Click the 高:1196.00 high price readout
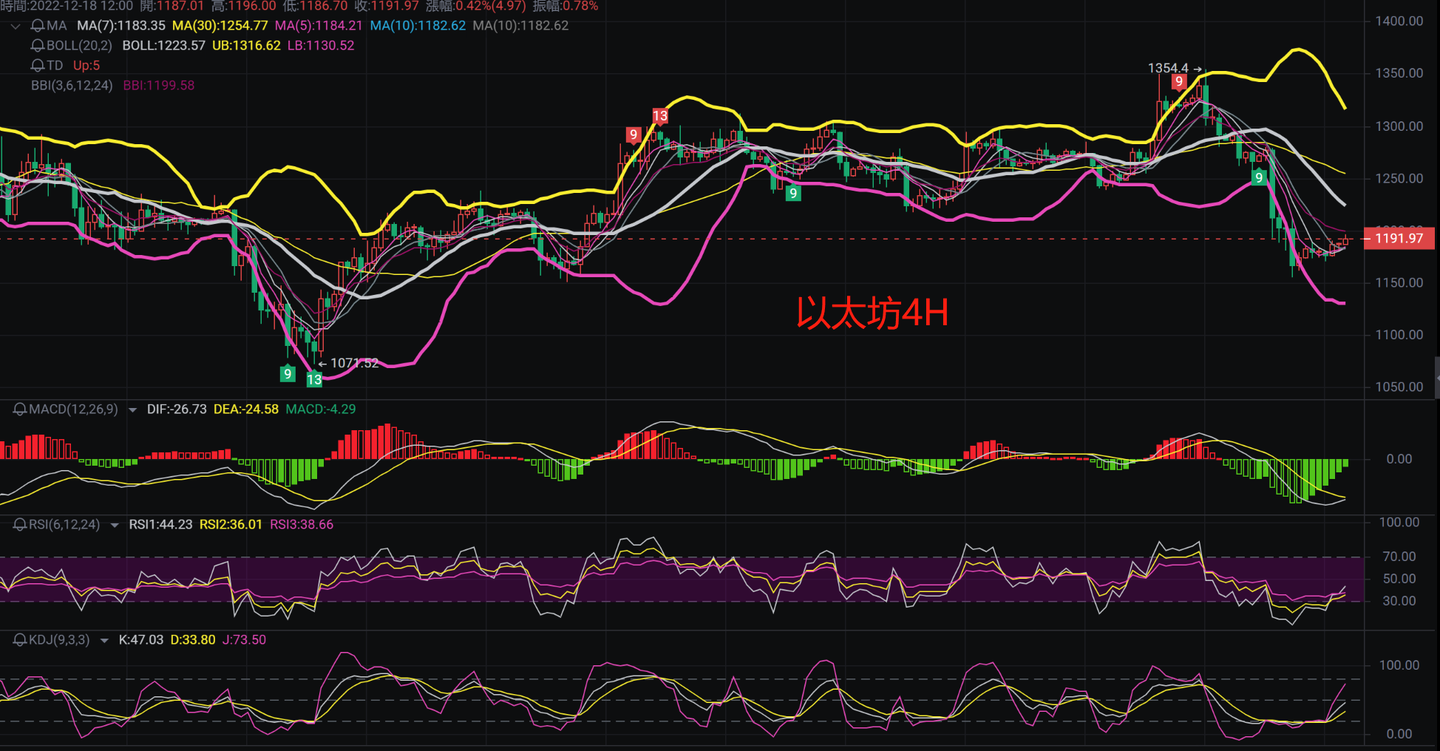 coord(243,5)
